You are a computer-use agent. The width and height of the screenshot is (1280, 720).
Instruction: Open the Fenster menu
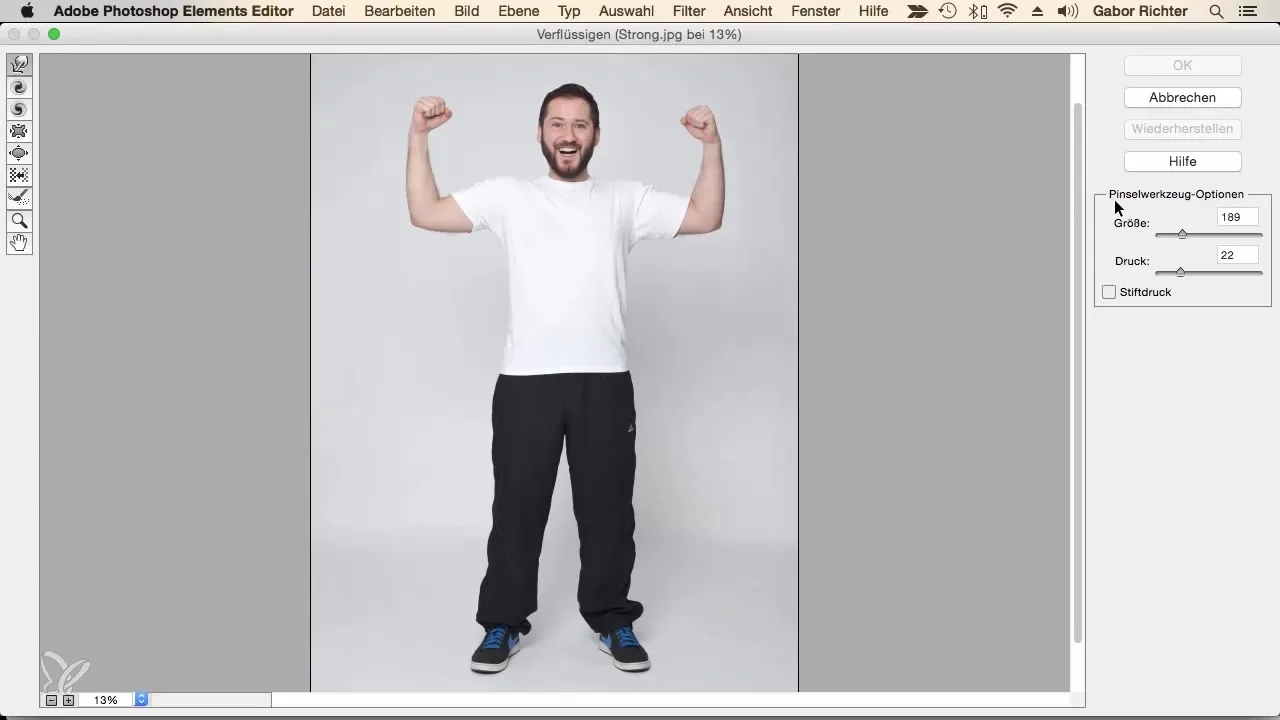tap(815, 11)
